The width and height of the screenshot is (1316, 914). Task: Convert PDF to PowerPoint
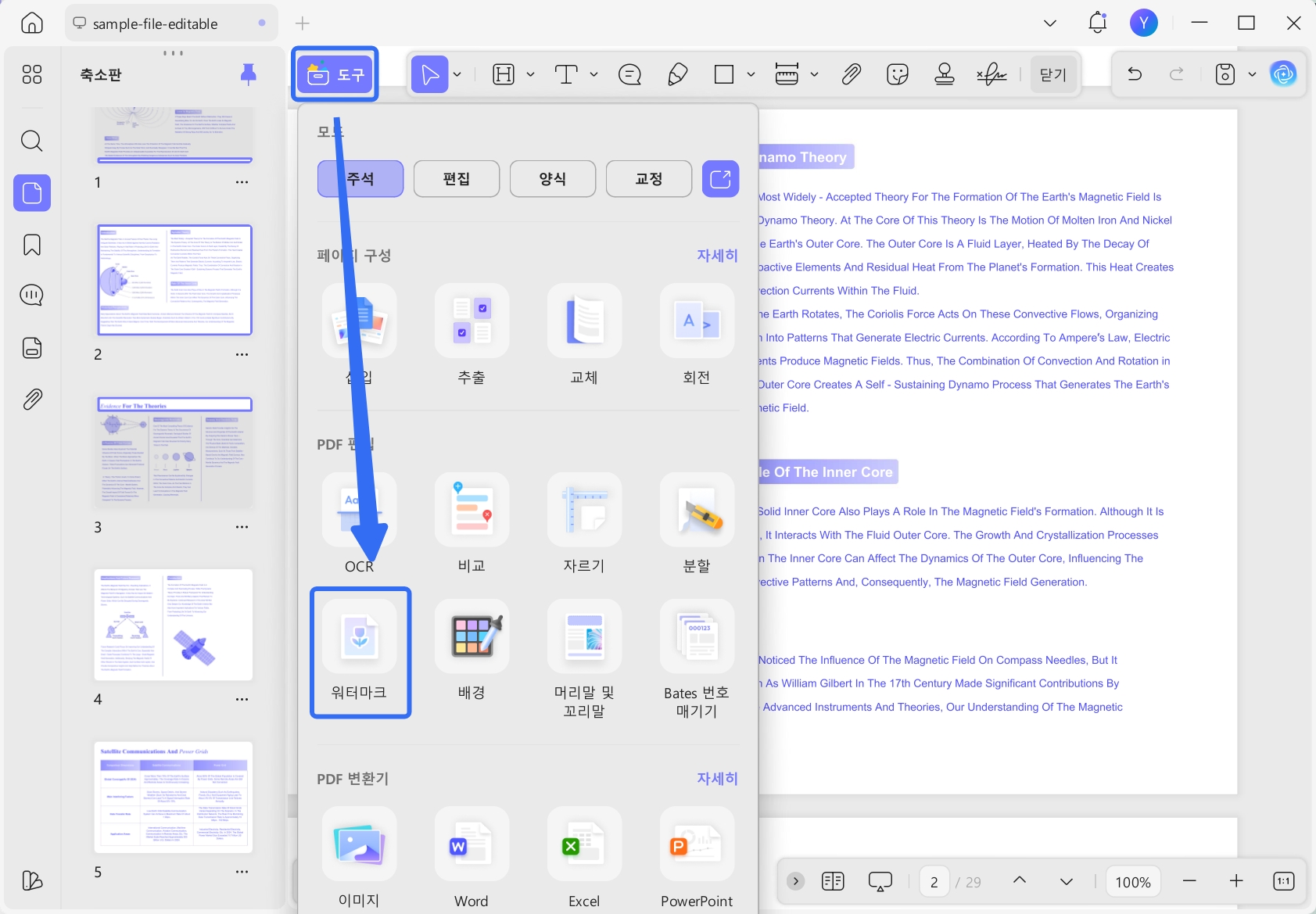(697, 858)
